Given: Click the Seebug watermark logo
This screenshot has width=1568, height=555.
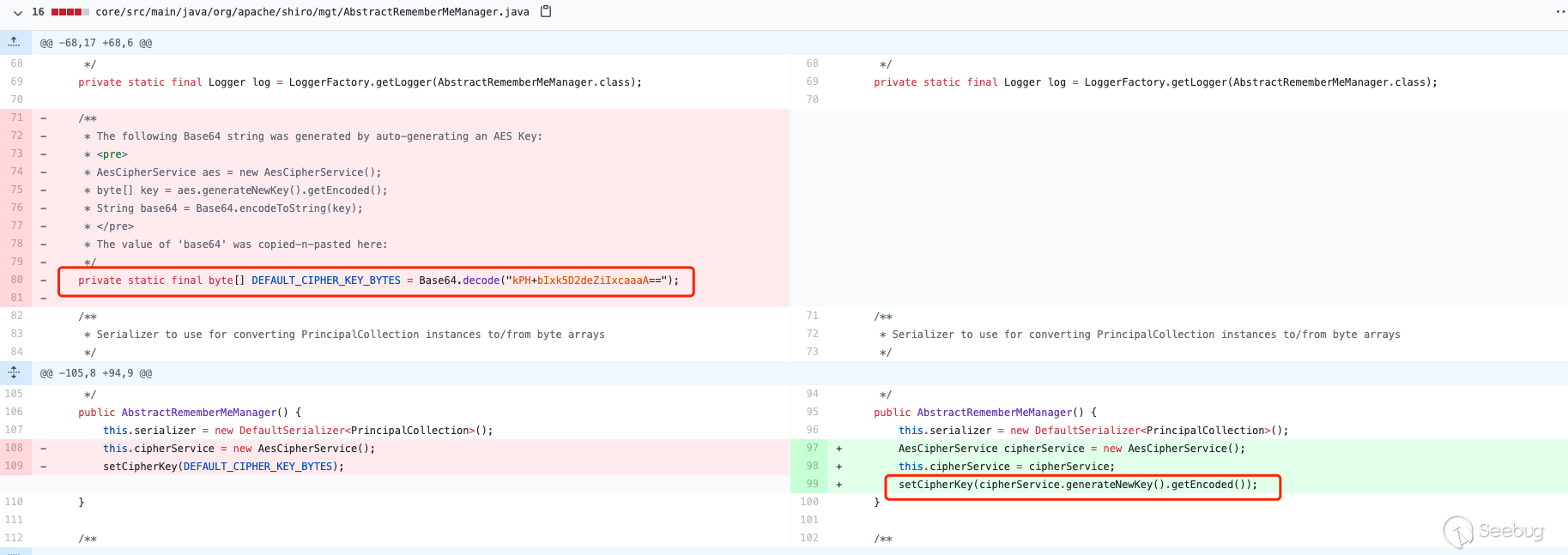Looking at the screenshot, I should coord(1494,532).
